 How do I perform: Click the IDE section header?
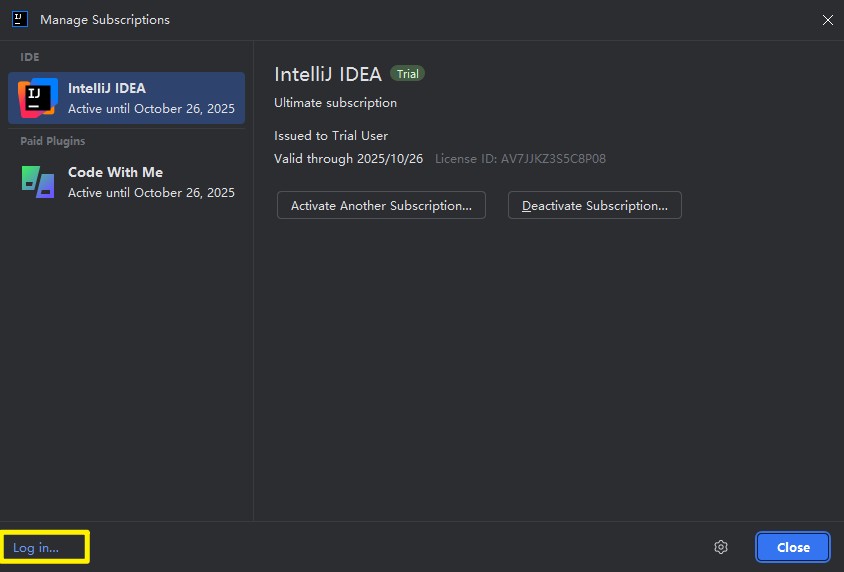pos(30,57)
